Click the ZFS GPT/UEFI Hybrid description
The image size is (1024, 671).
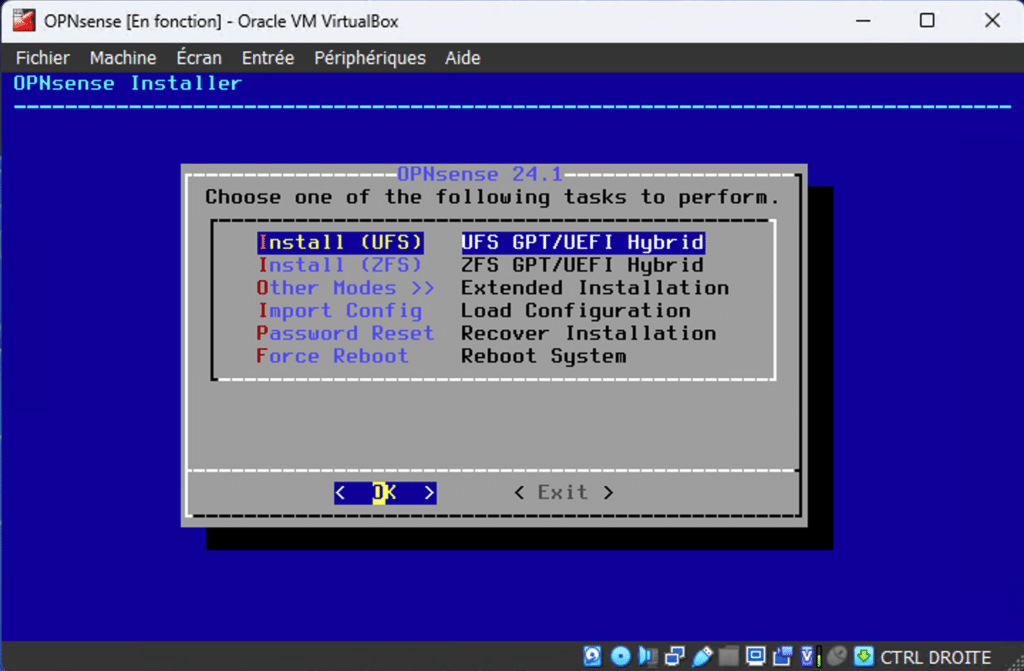tap(583, 265)
